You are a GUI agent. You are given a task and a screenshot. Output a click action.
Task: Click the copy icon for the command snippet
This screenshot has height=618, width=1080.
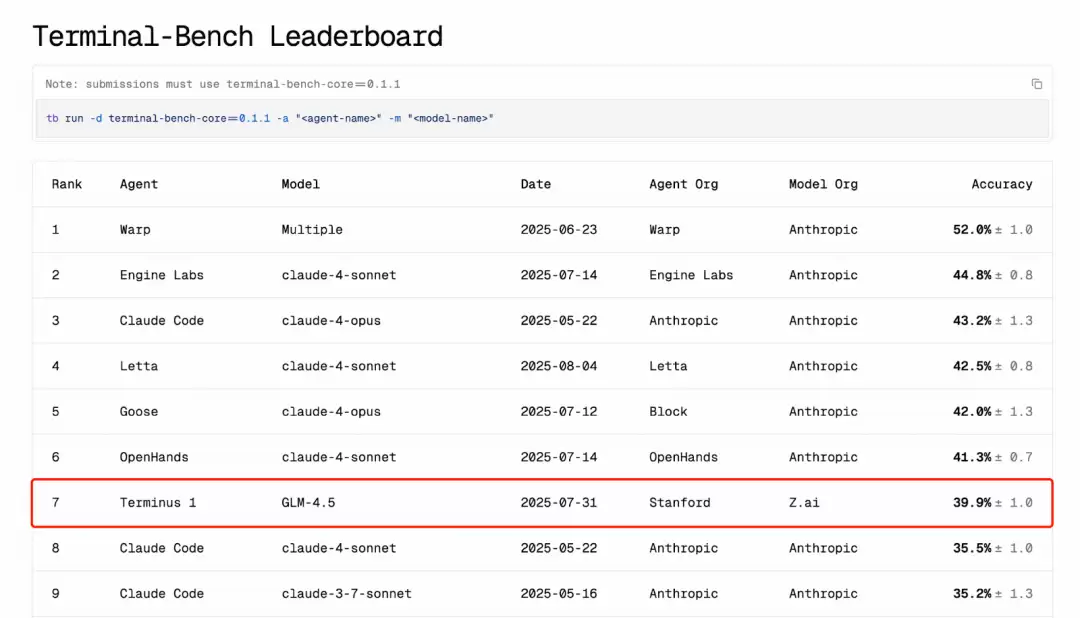point(1037,84)
